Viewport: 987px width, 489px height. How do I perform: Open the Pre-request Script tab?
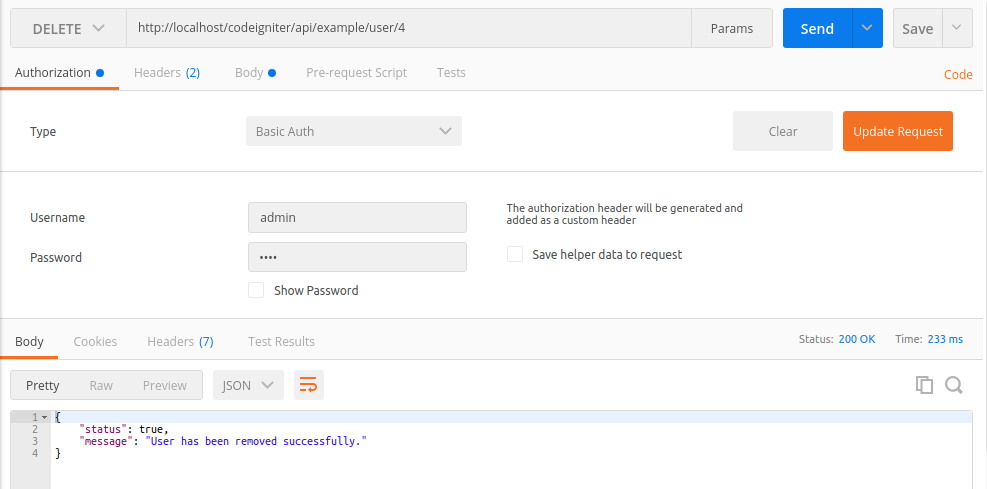point(356,72)
